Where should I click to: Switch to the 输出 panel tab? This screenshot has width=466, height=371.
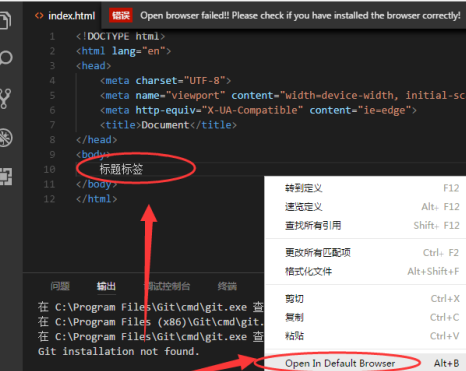pyautogui.click(x=106, y=286)
